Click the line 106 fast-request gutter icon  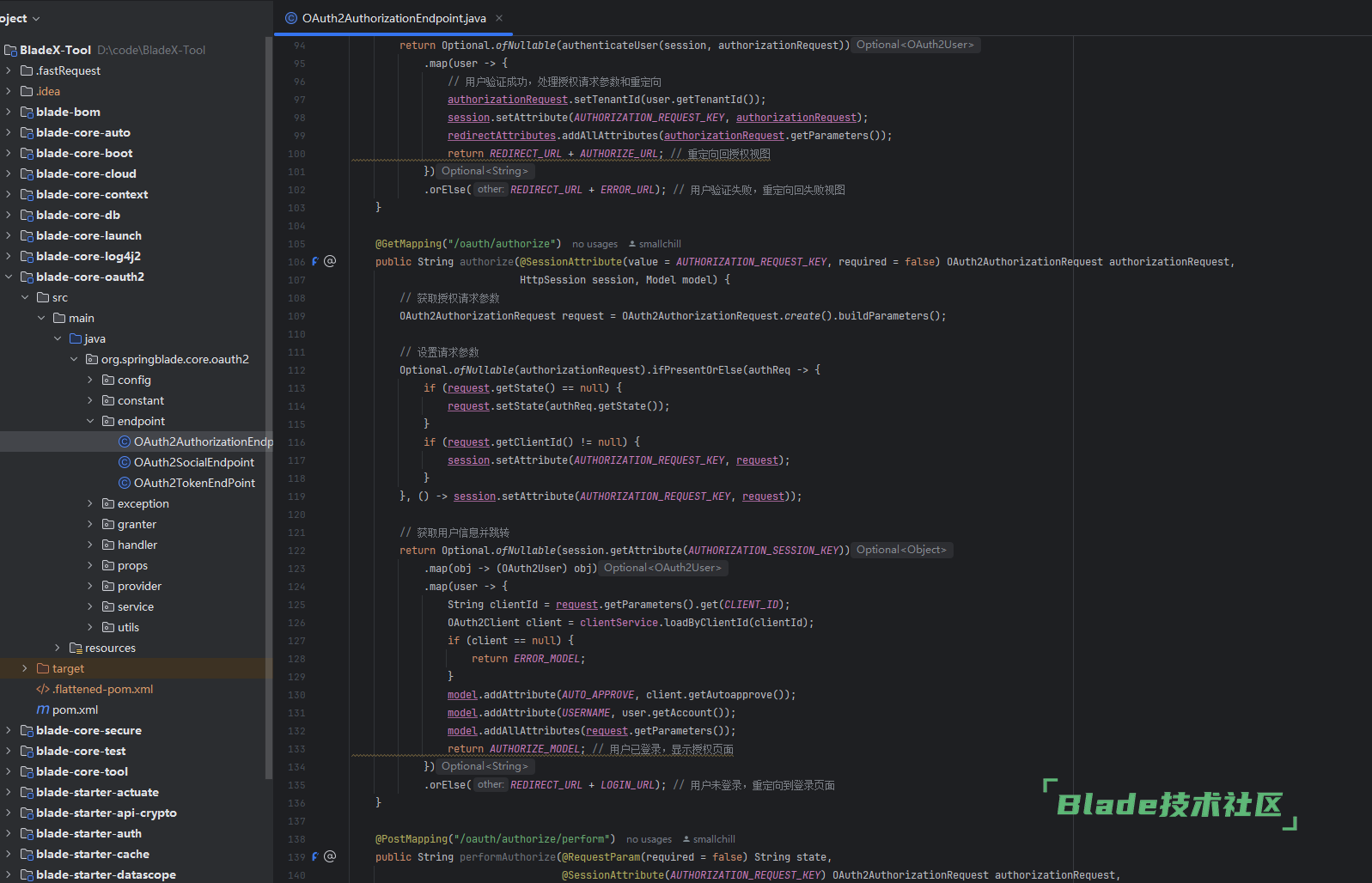[x=314, y=261]
